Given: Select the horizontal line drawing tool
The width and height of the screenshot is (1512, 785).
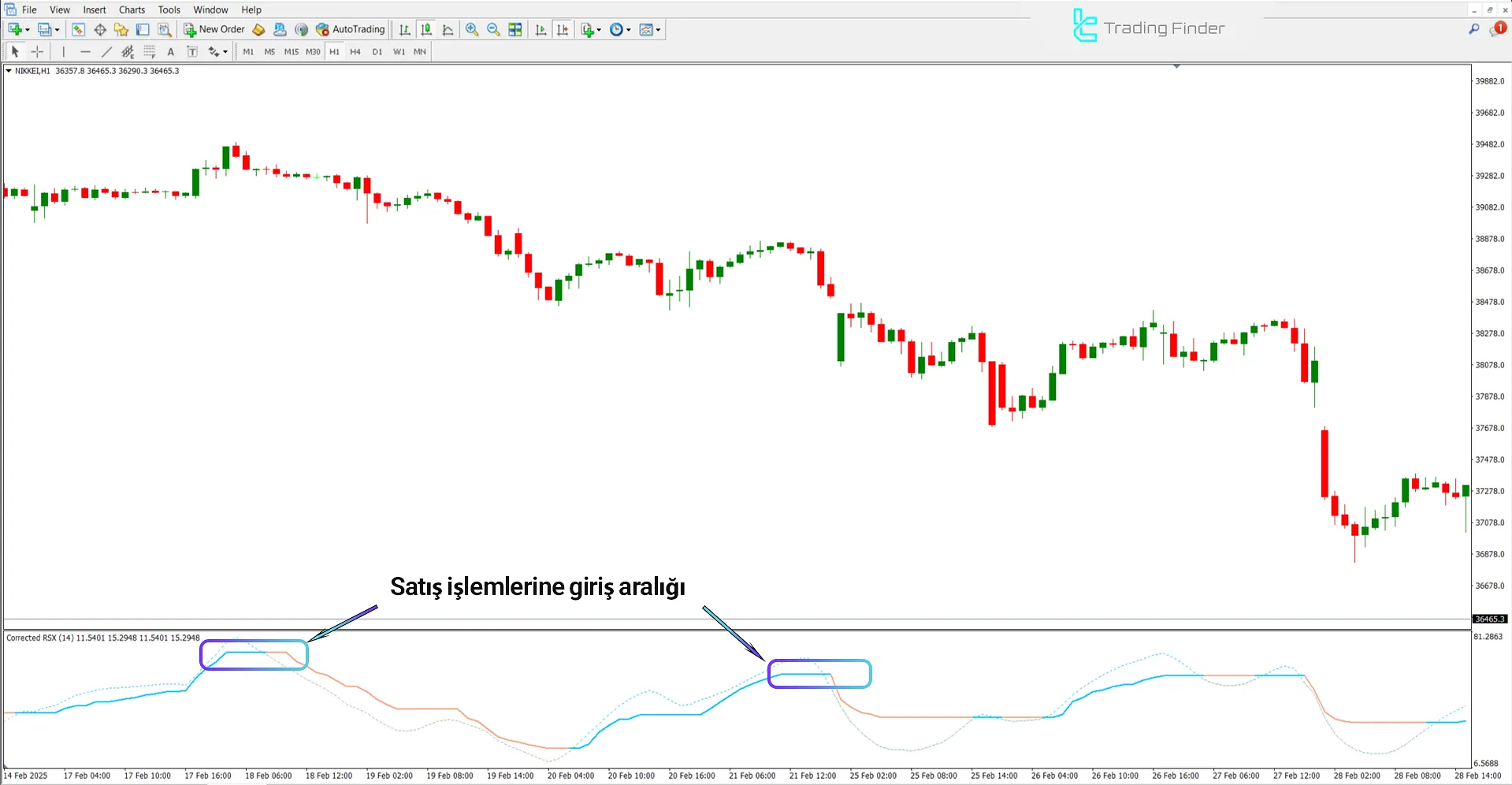Looking at the screenshot, I should [x=85, y=52].
